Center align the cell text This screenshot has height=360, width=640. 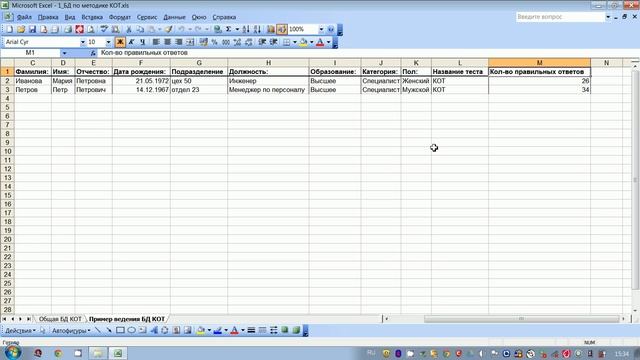pos(167,42)
